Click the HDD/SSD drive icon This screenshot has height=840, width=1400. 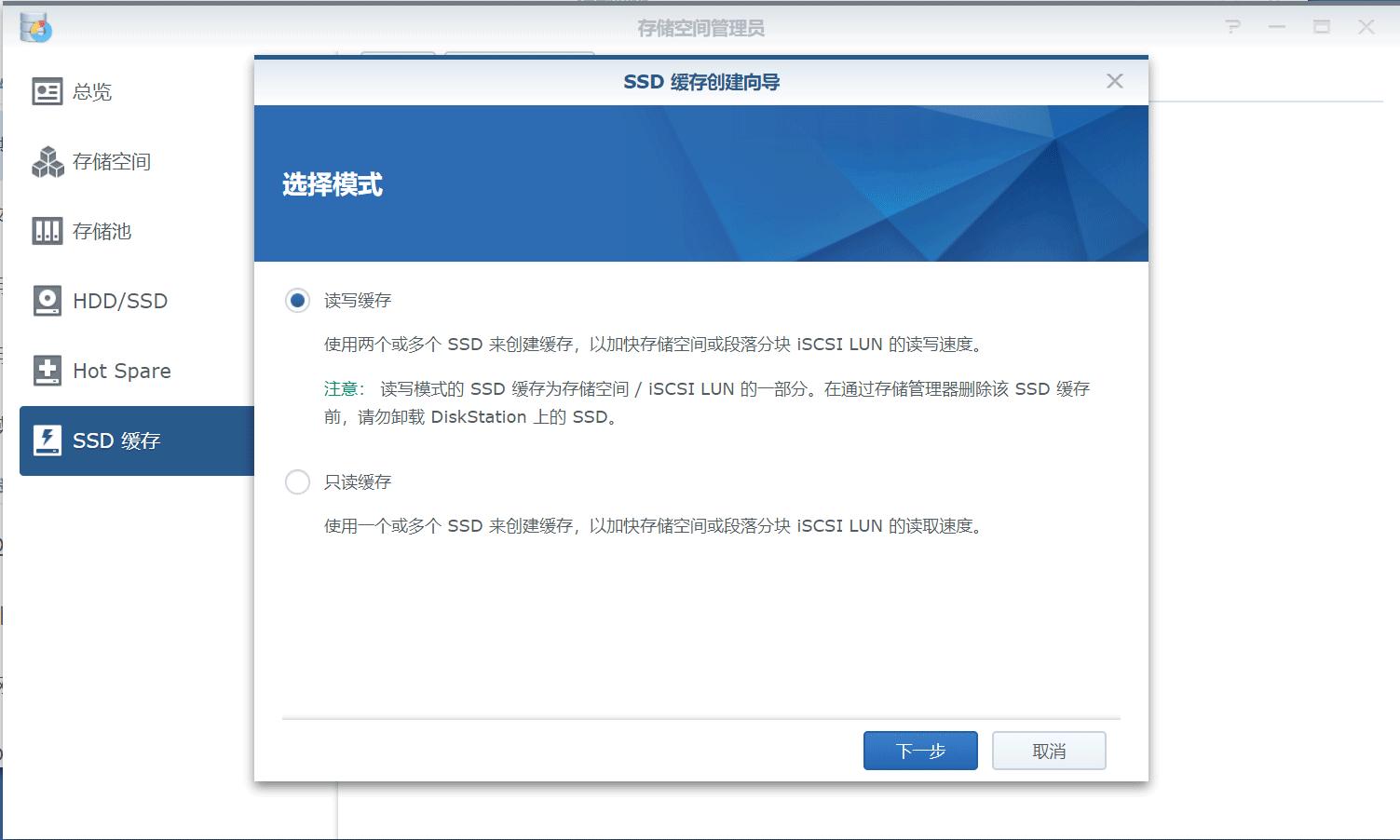click(x=47, y=300)
